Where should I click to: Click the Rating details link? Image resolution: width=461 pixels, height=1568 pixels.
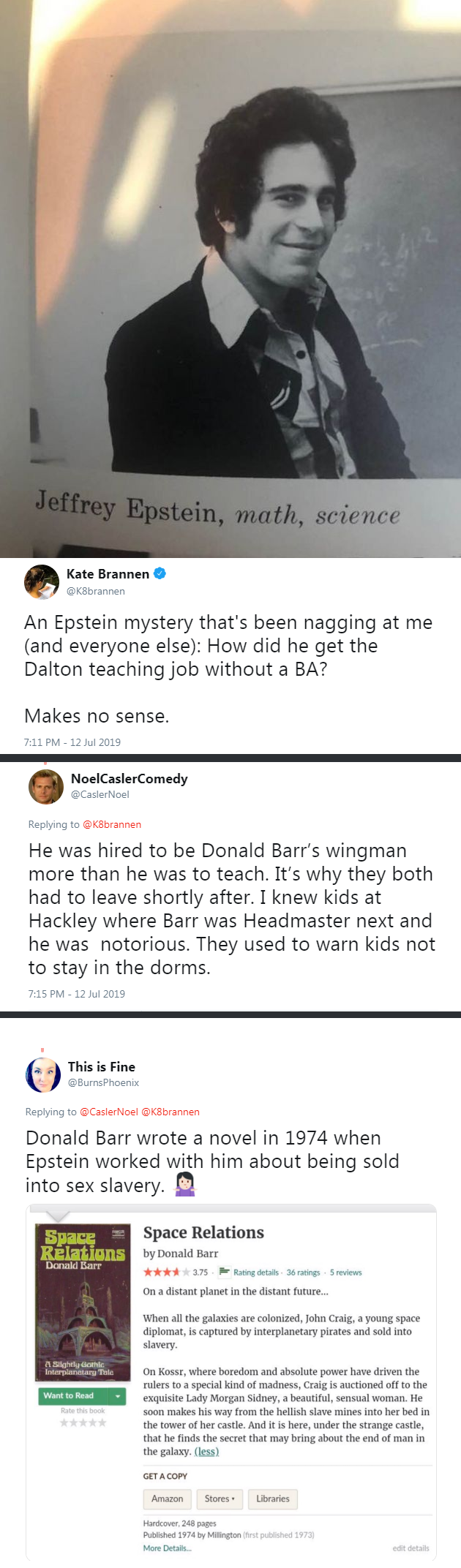(256, 1272)
